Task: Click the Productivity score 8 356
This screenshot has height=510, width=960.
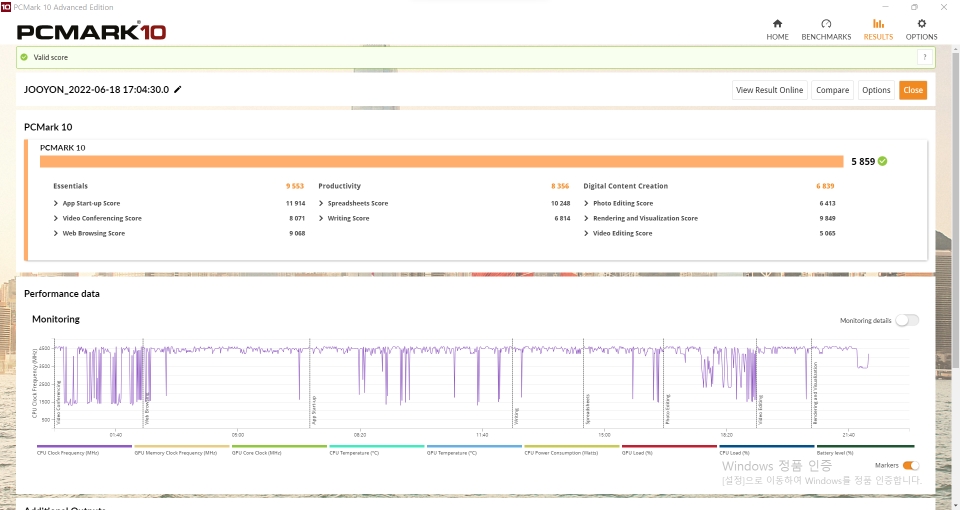Action: (560, 186)
